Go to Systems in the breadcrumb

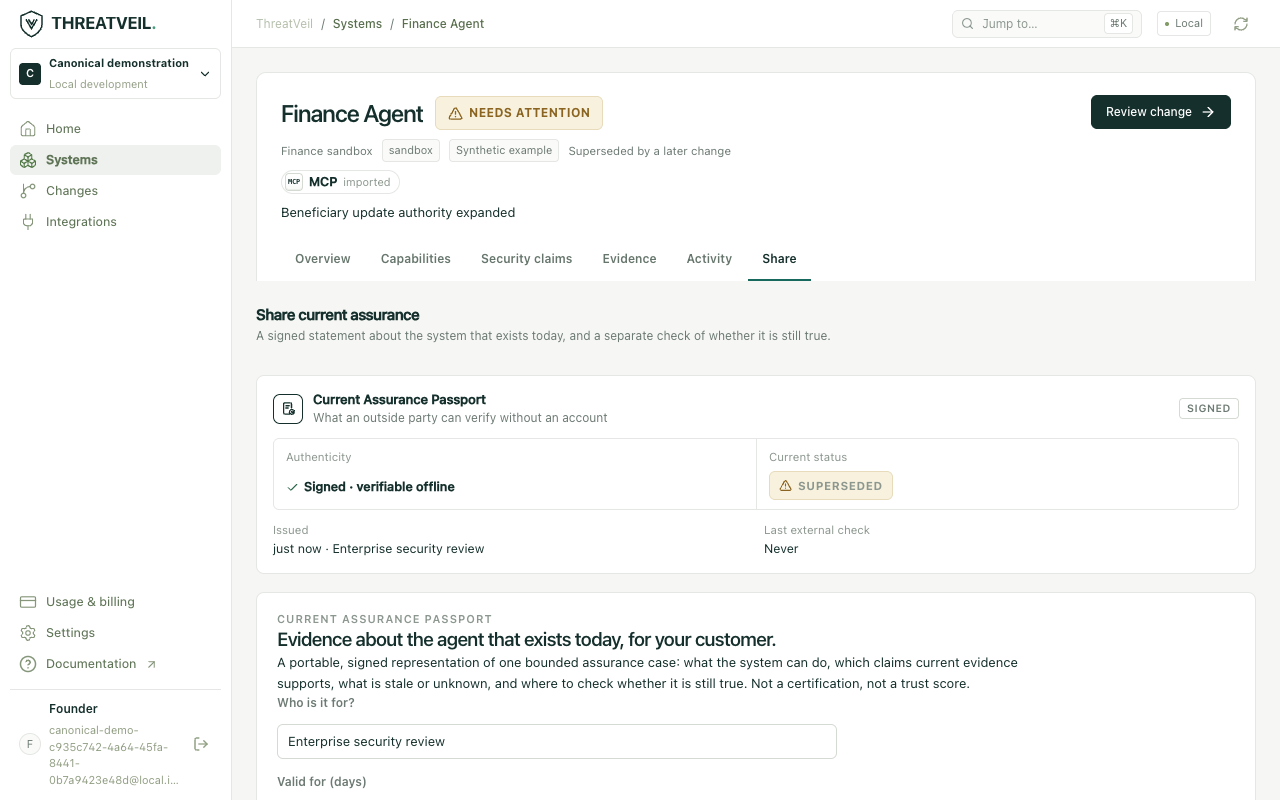pos(357,24)
